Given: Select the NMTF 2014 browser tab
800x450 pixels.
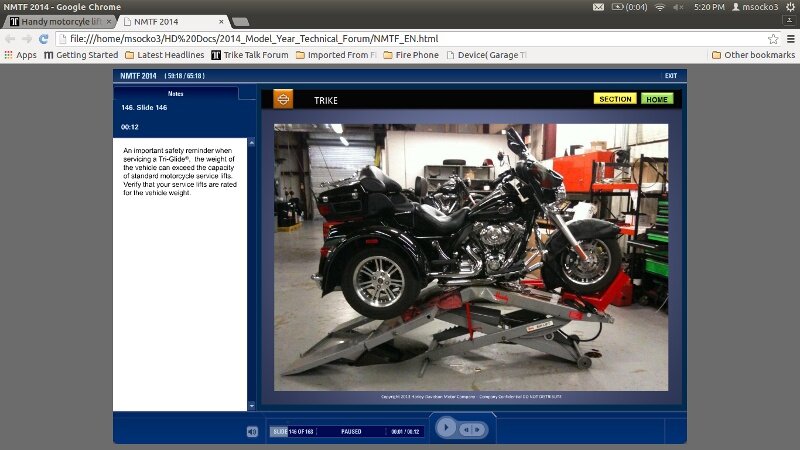Looking at the screenshot, I should 172,21.
